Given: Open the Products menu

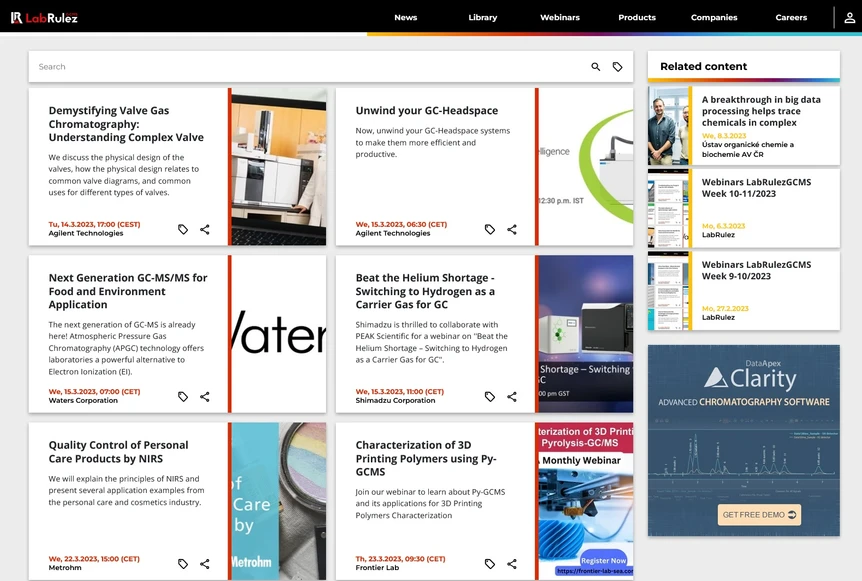Looking at the screenshot, I should (637, 18).
